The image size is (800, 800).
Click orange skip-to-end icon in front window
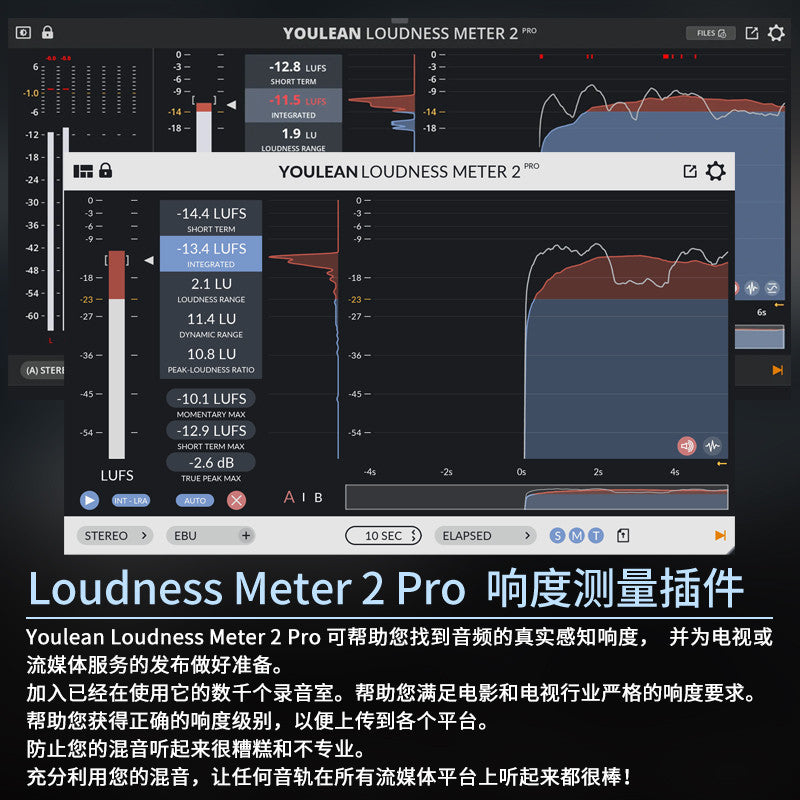click(720, 536)
